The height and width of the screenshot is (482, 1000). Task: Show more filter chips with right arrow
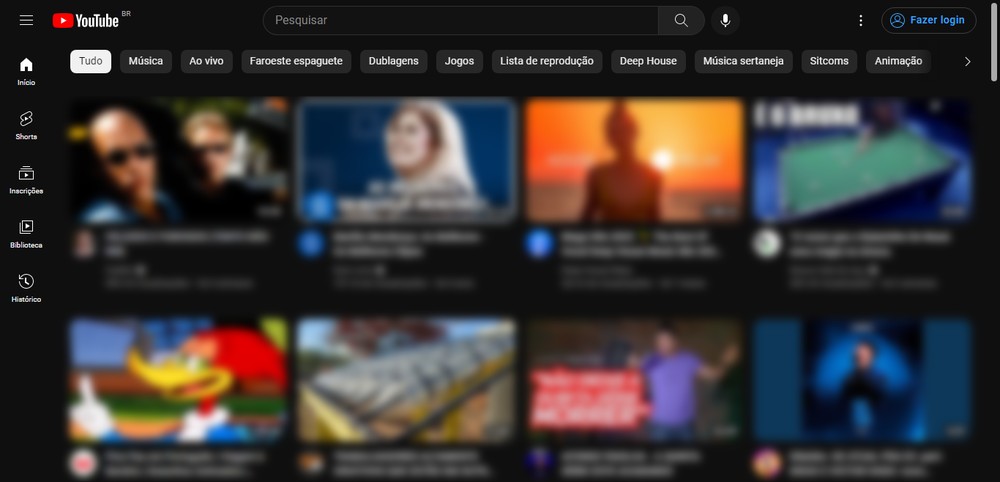point(967,61)
